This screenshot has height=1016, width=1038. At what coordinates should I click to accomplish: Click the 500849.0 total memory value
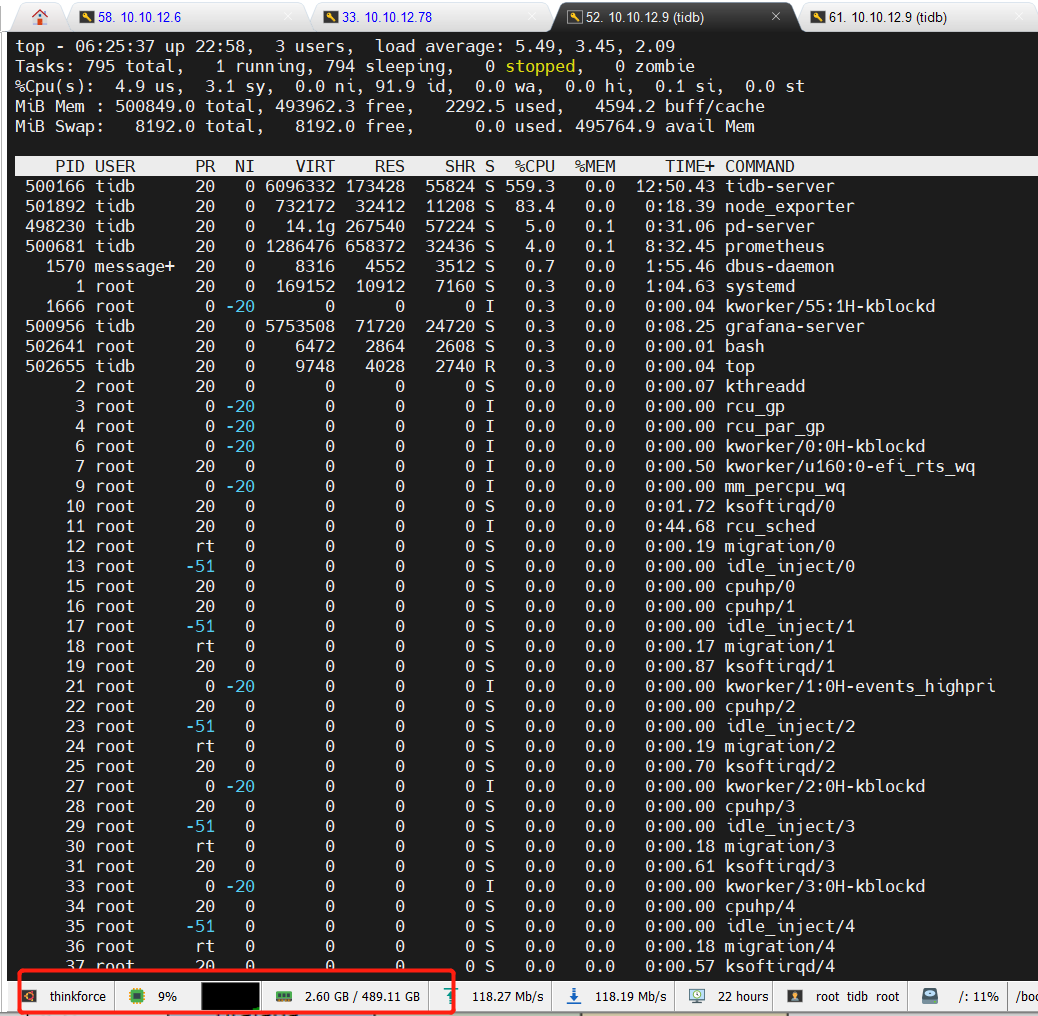[155, 106]
